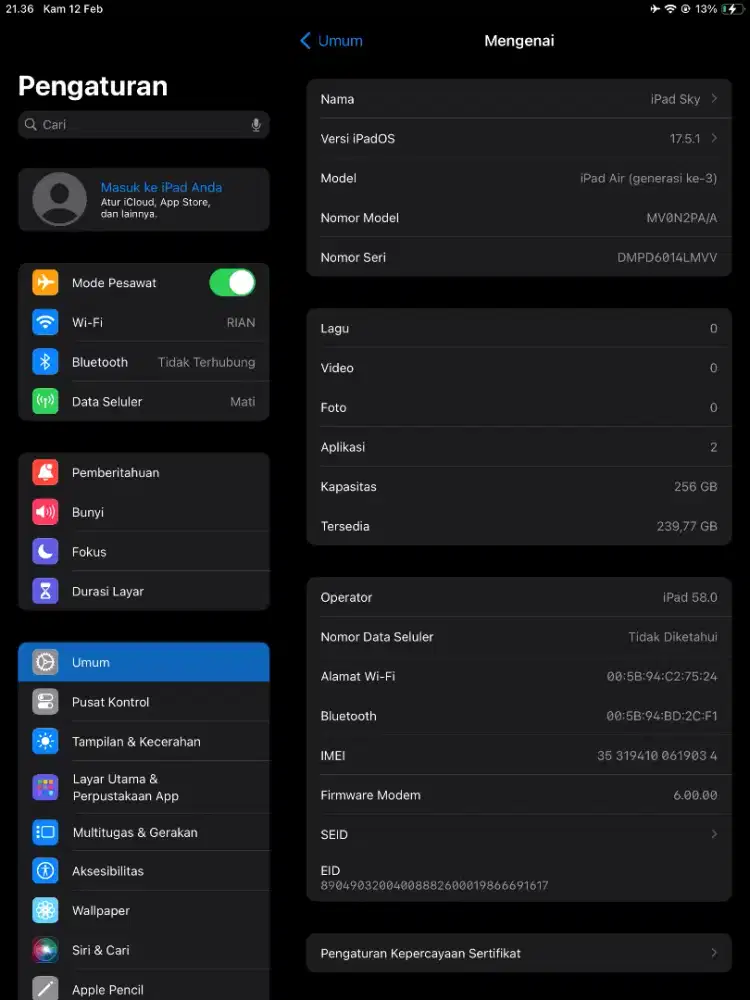Screen dimensions: 750x1000
Task: Tap the Kapasitas 256 GB value
Action: click(x=696, y=487)
